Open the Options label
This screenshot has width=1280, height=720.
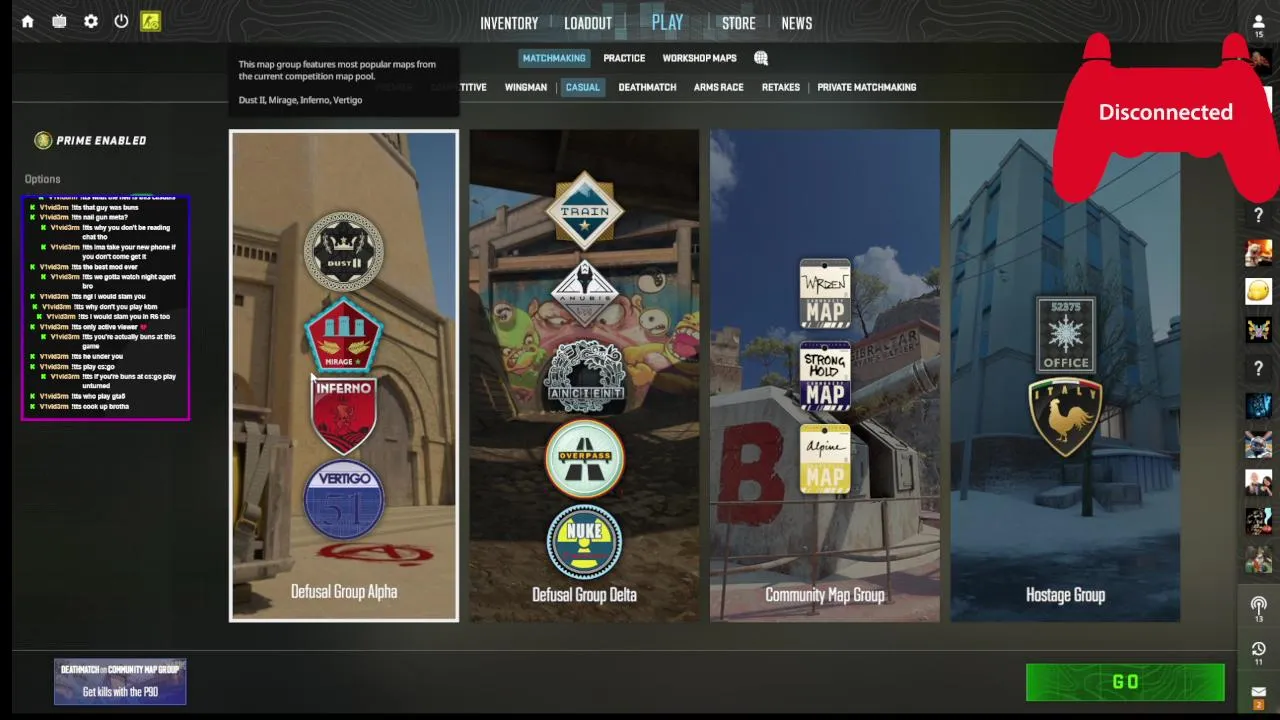(43, 179)
